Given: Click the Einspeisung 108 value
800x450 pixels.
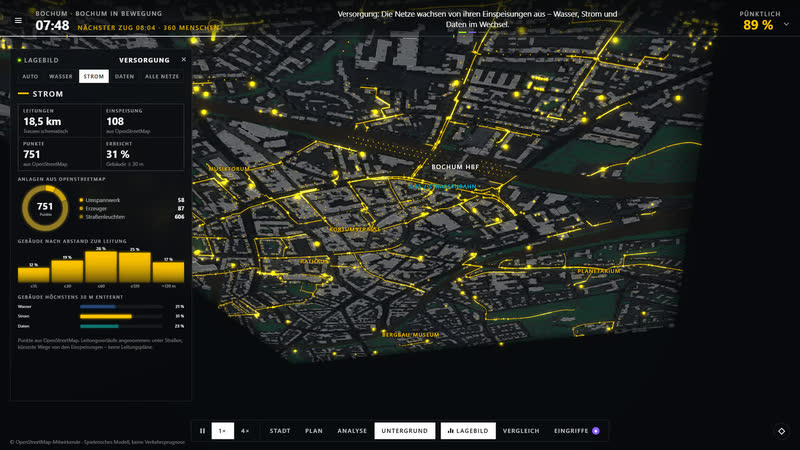Looking at the screenshot, I should [x=115, y=121].
